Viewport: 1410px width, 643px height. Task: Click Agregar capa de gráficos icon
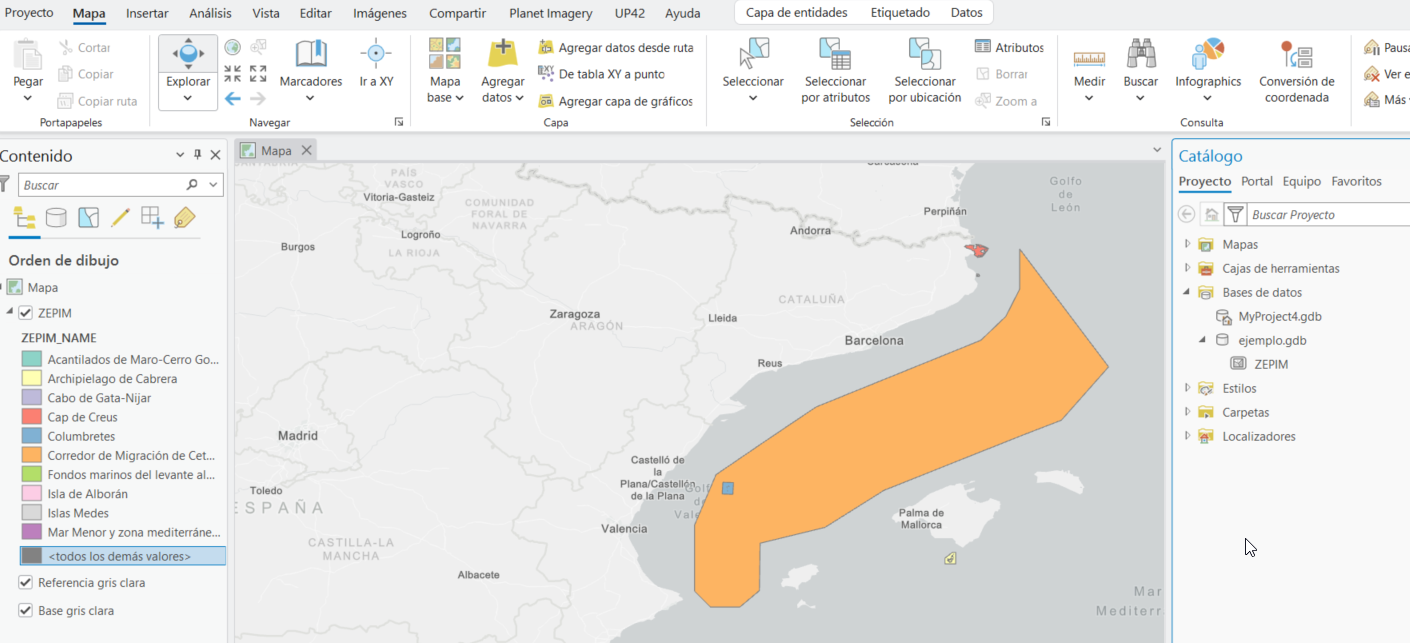pos(546,101)
